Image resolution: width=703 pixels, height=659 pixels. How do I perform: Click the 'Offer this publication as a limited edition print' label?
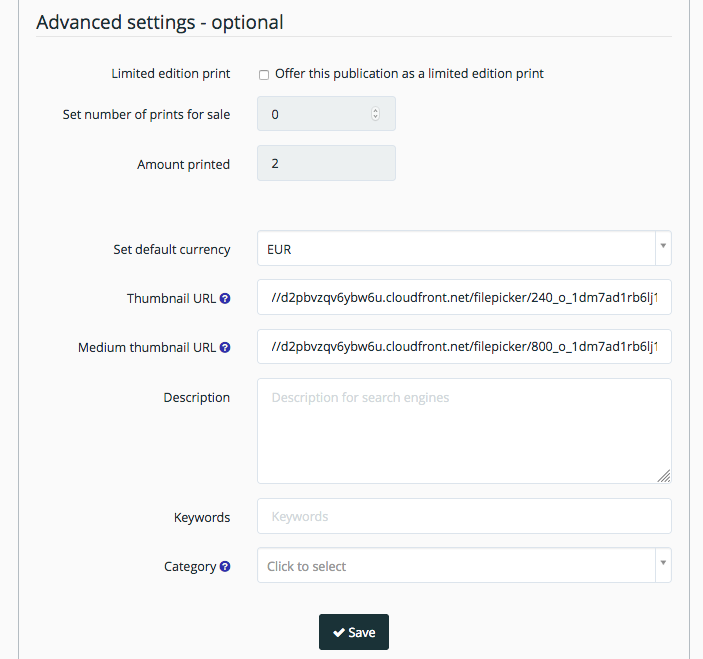(409, 74)
